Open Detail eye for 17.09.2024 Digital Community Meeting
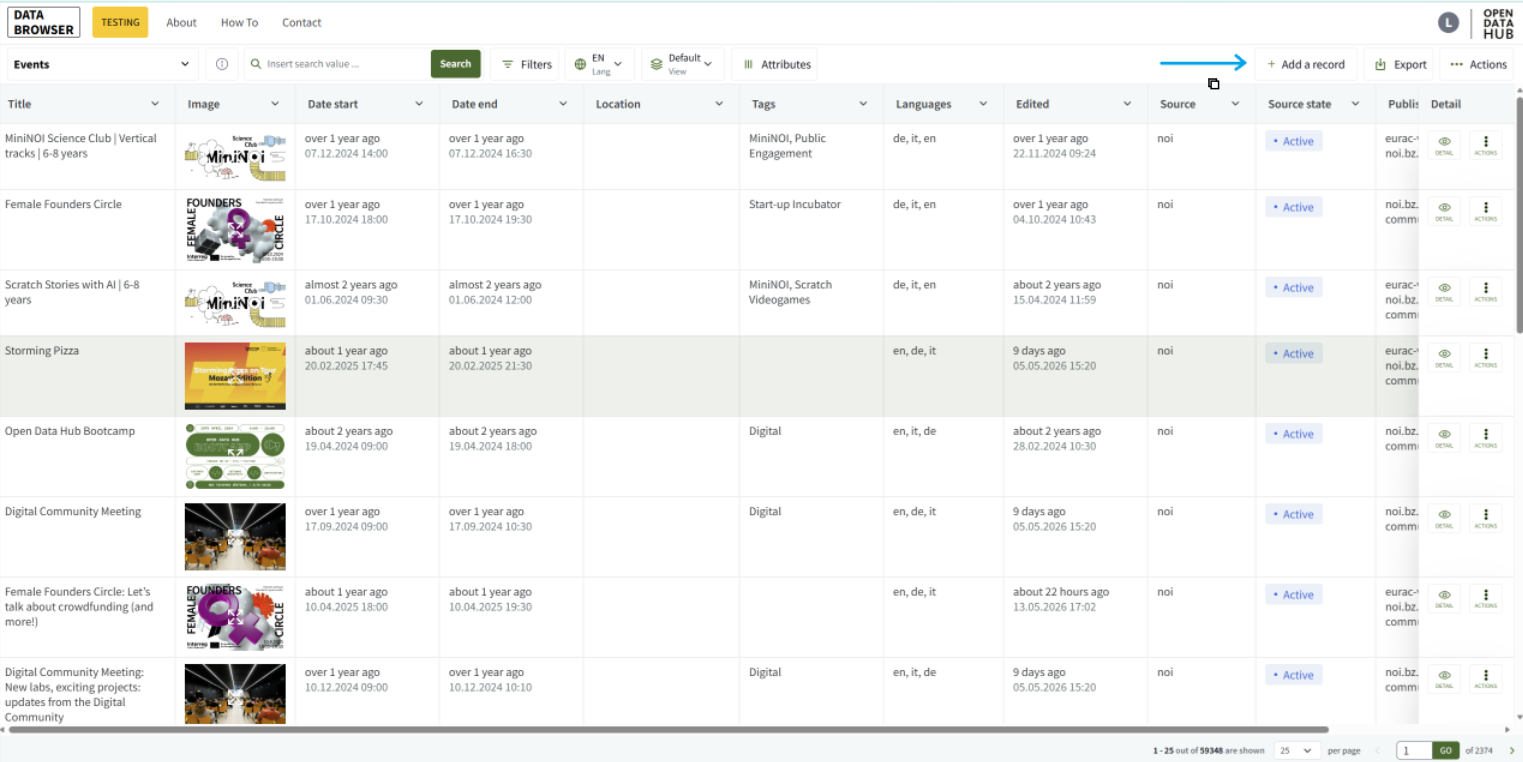Image resolution: width=1523 pixels, height=762 pixels. click(1444, 518)
